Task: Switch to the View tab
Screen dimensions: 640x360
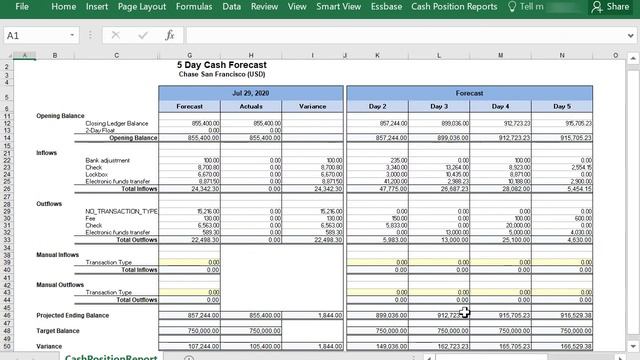Action: [297, 7]
